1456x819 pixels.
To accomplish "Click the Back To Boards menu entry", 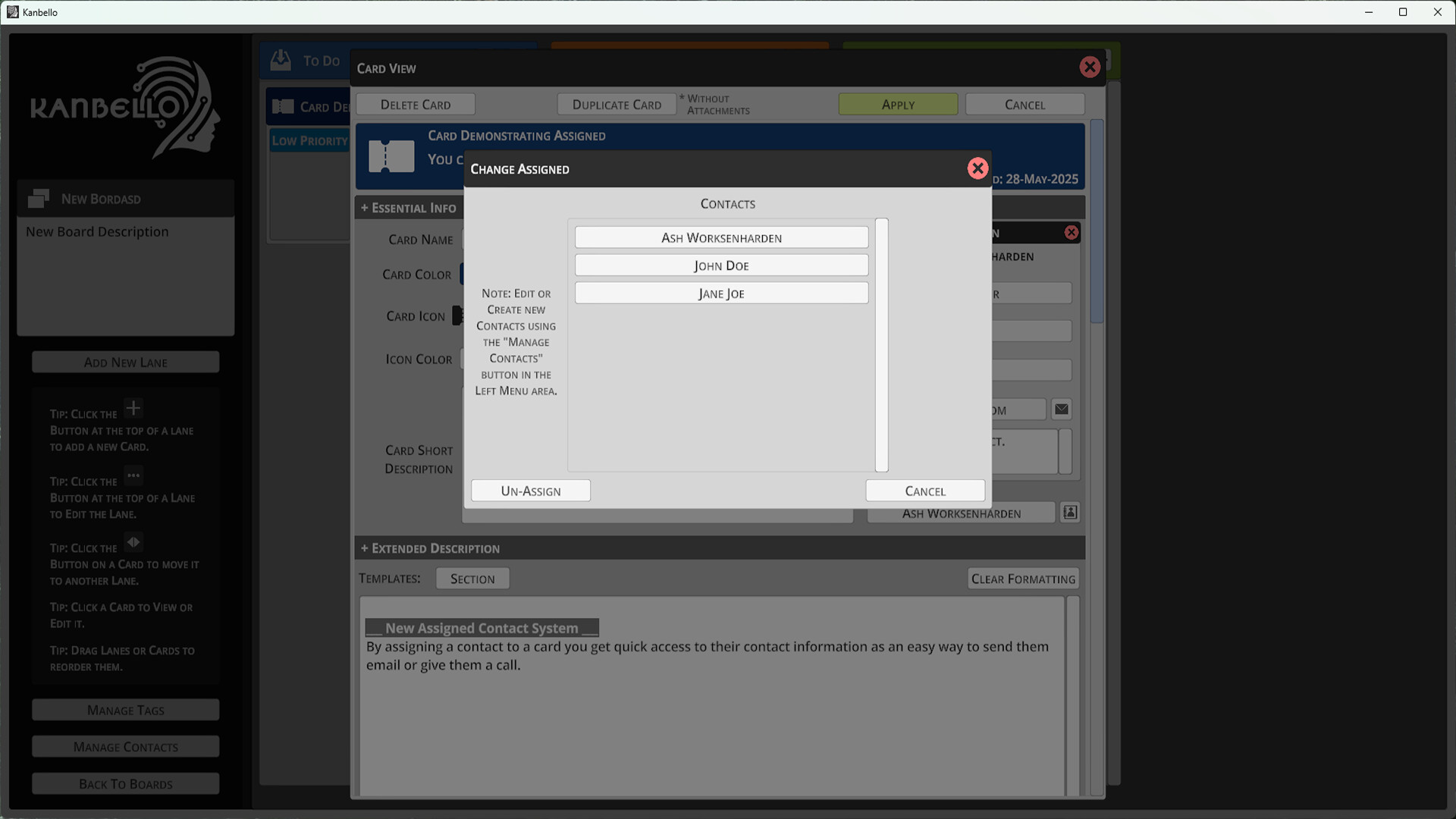I will (x=125, y=783).
